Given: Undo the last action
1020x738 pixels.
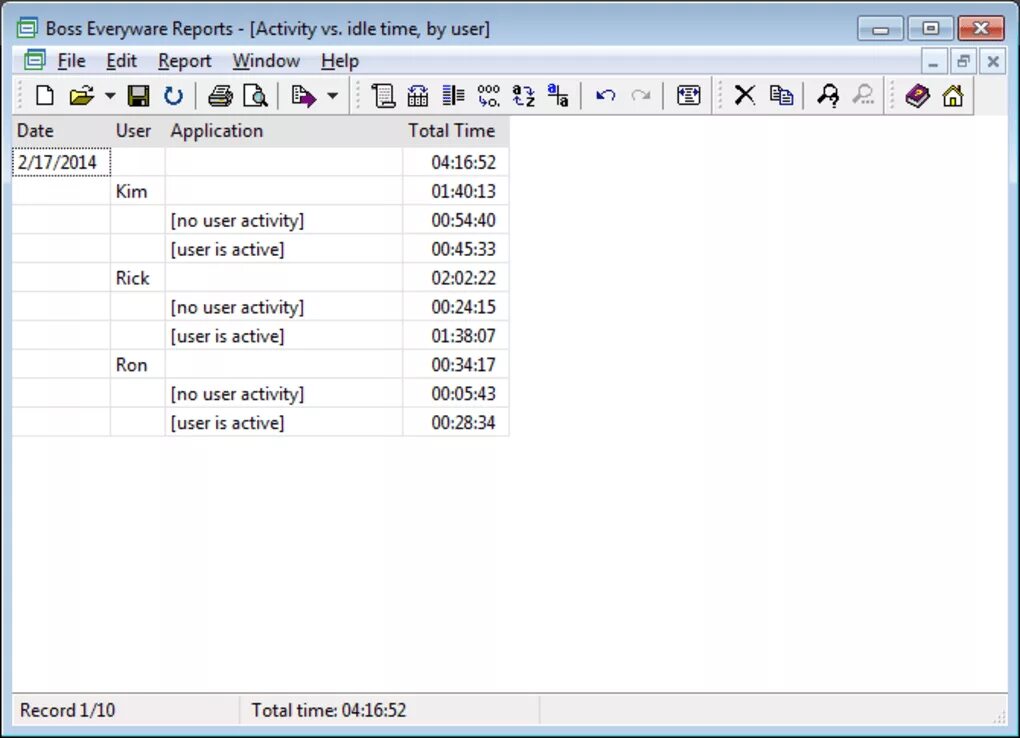Looking at the screenshot, I should click(x=605, y=96).
